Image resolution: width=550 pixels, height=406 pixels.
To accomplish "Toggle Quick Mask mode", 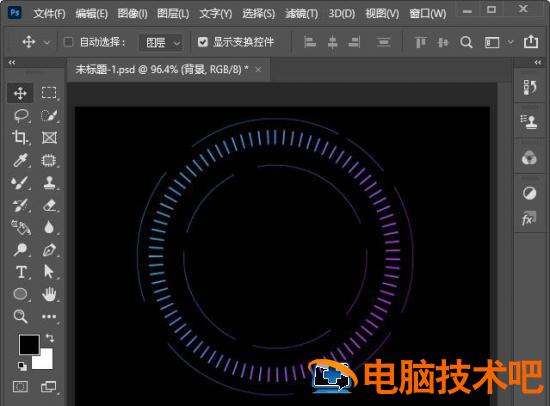I will pos(20,386).
